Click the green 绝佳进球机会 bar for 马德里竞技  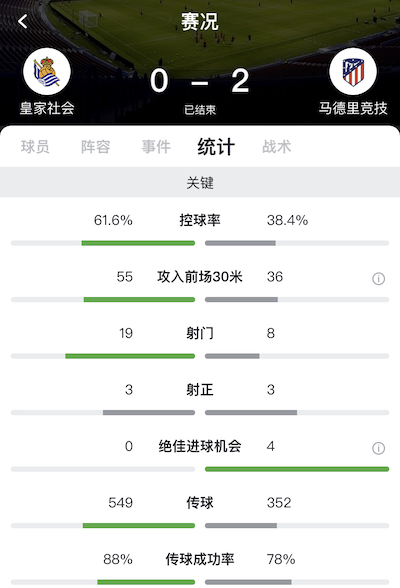point(297,469)
